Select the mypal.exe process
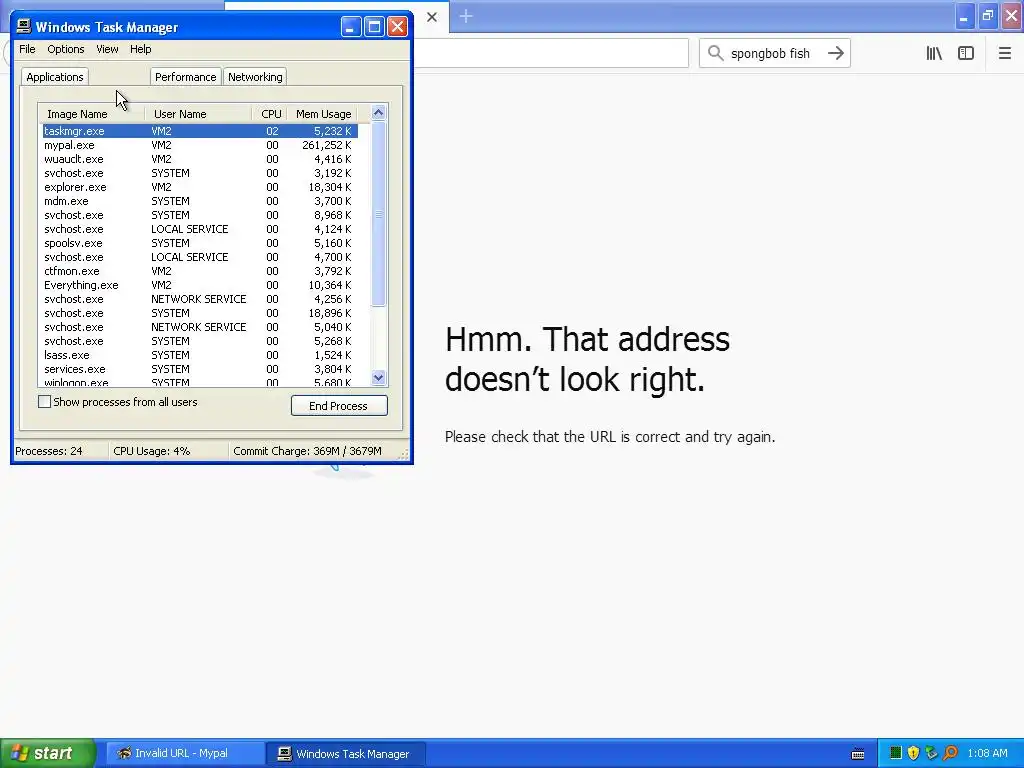1024x768 pixels. pos(200,145)
